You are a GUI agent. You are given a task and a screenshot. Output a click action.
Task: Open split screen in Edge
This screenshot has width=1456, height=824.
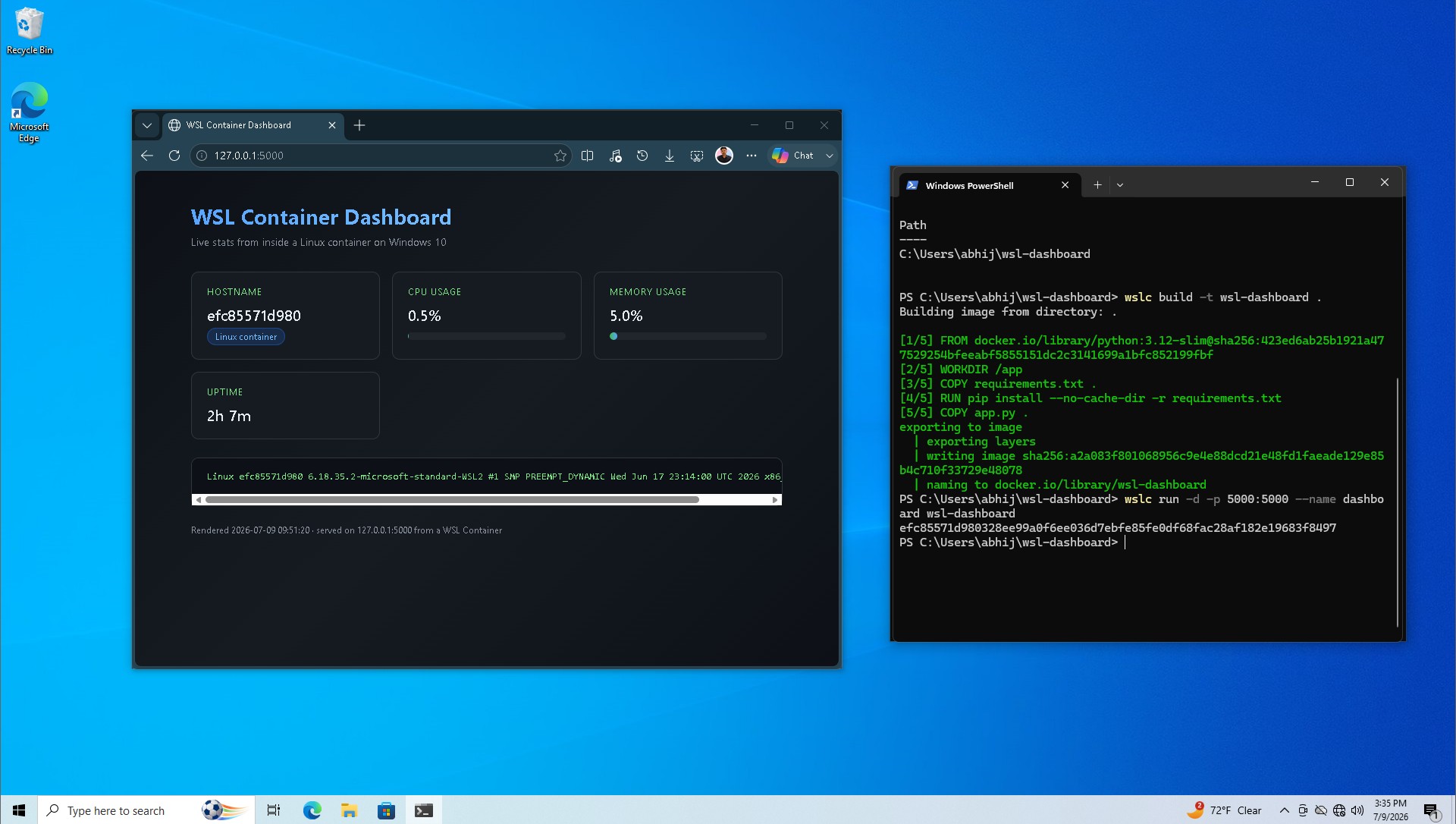[587, 156]
